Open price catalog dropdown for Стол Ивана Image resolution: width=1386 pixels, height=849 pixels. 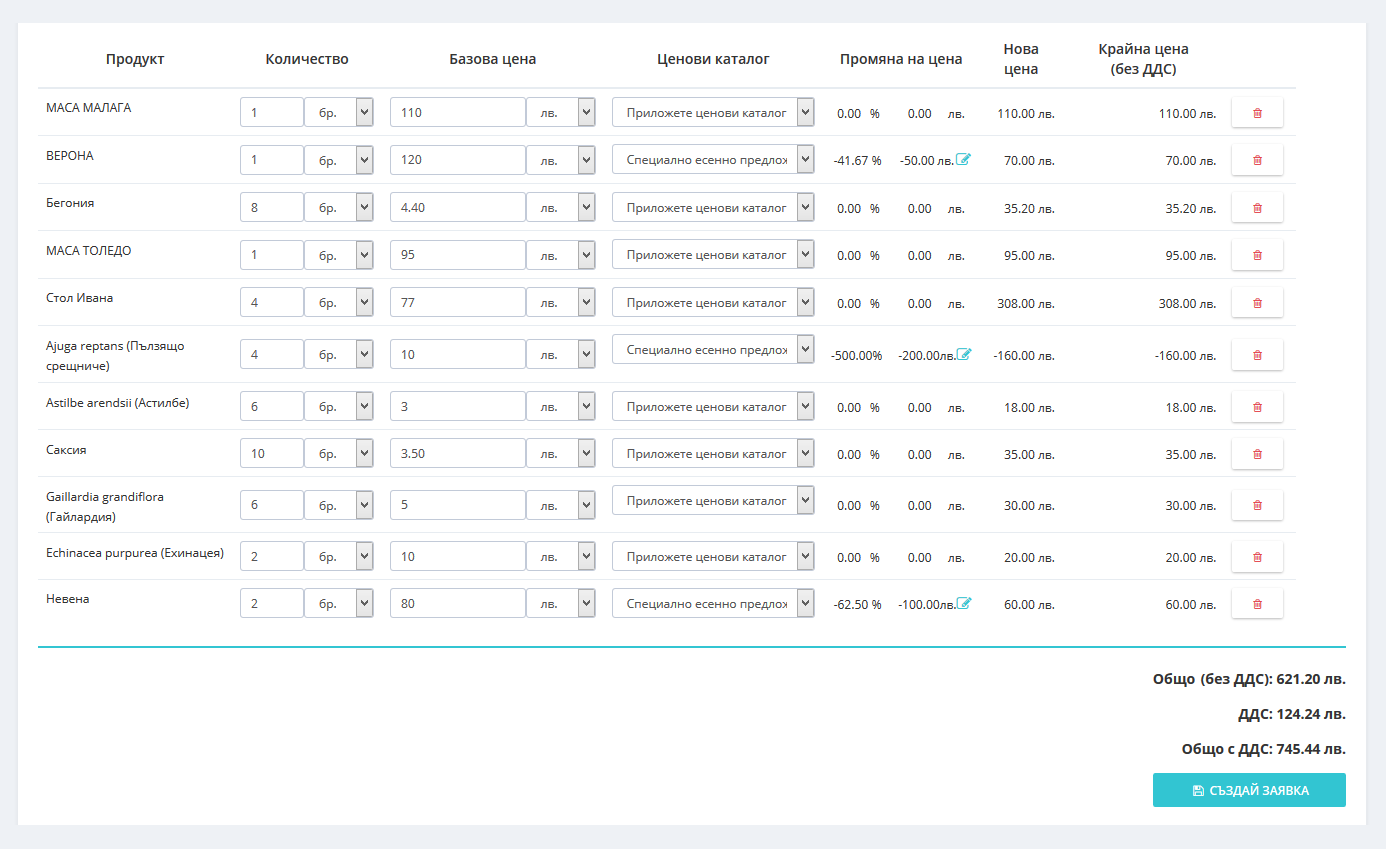coord(713,302)
